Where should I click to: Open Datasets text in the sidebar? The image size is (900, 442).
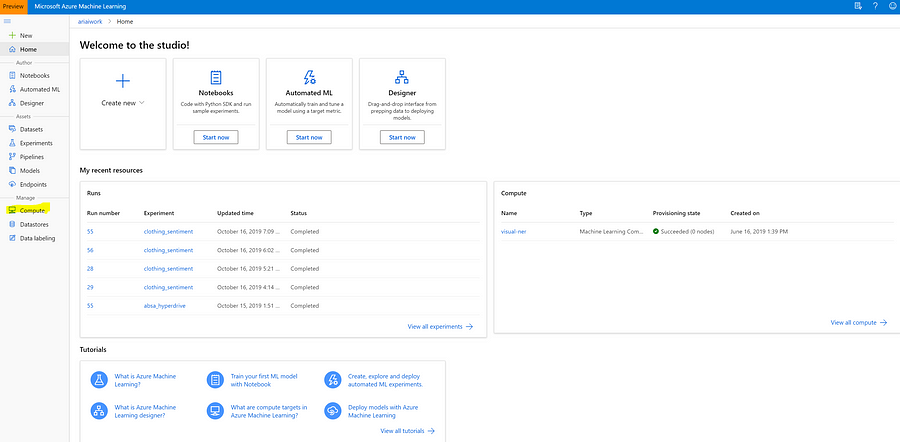[x=32, y=129]
